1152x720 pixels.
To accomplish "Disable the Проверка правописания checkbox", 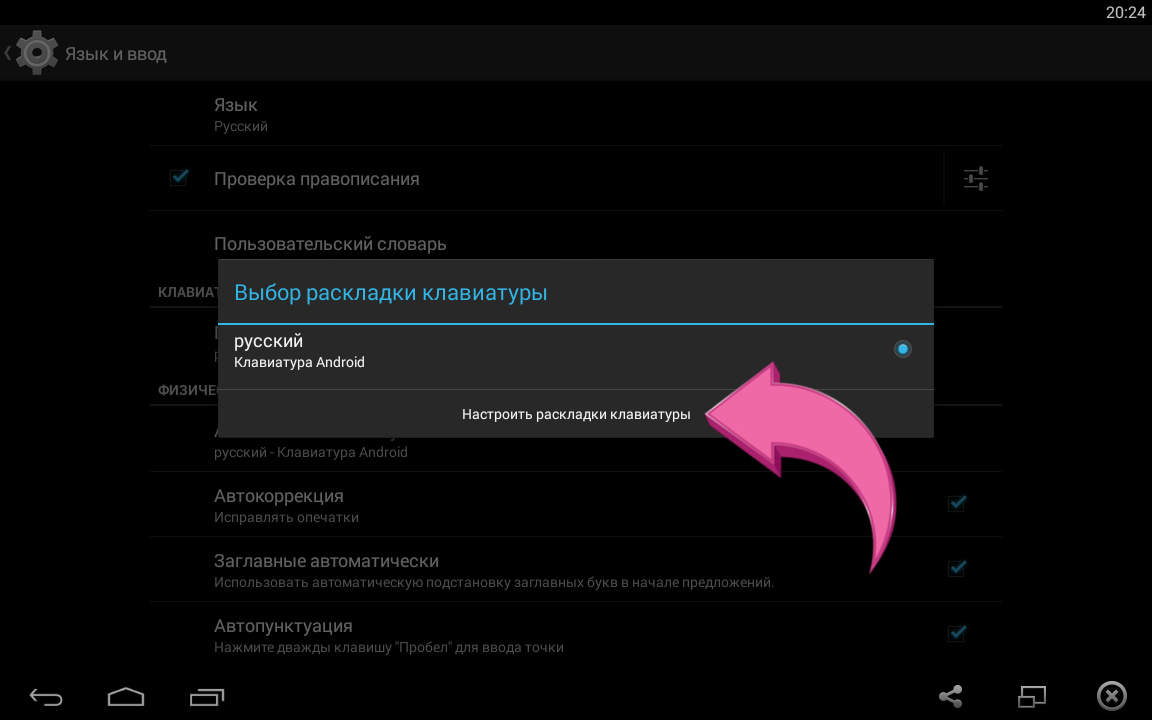I will (179, 178).
